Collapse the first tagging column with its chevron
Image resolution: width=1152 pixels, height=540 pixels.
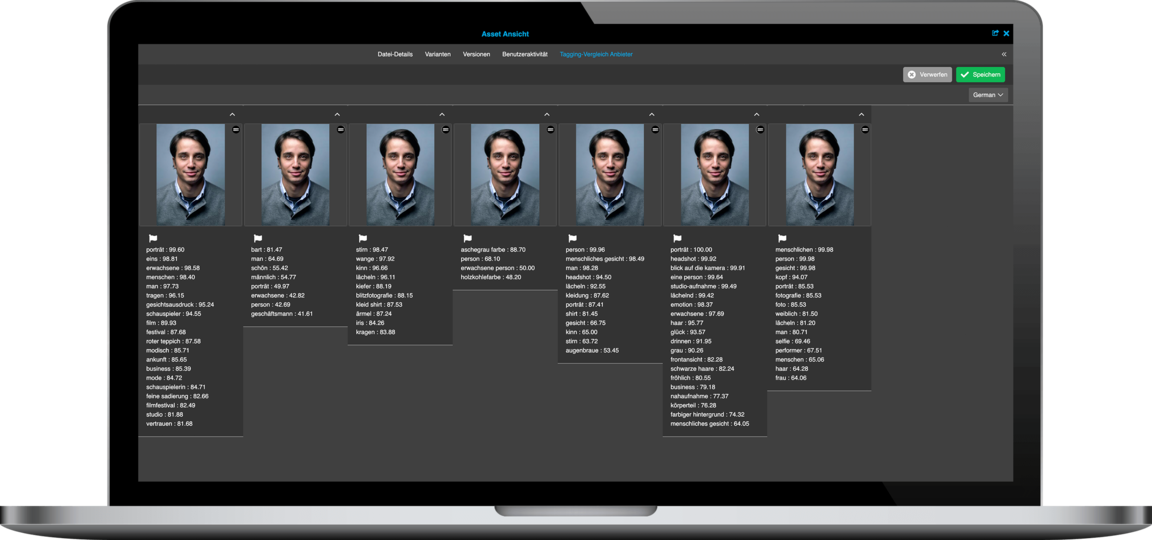pos(232,115)
